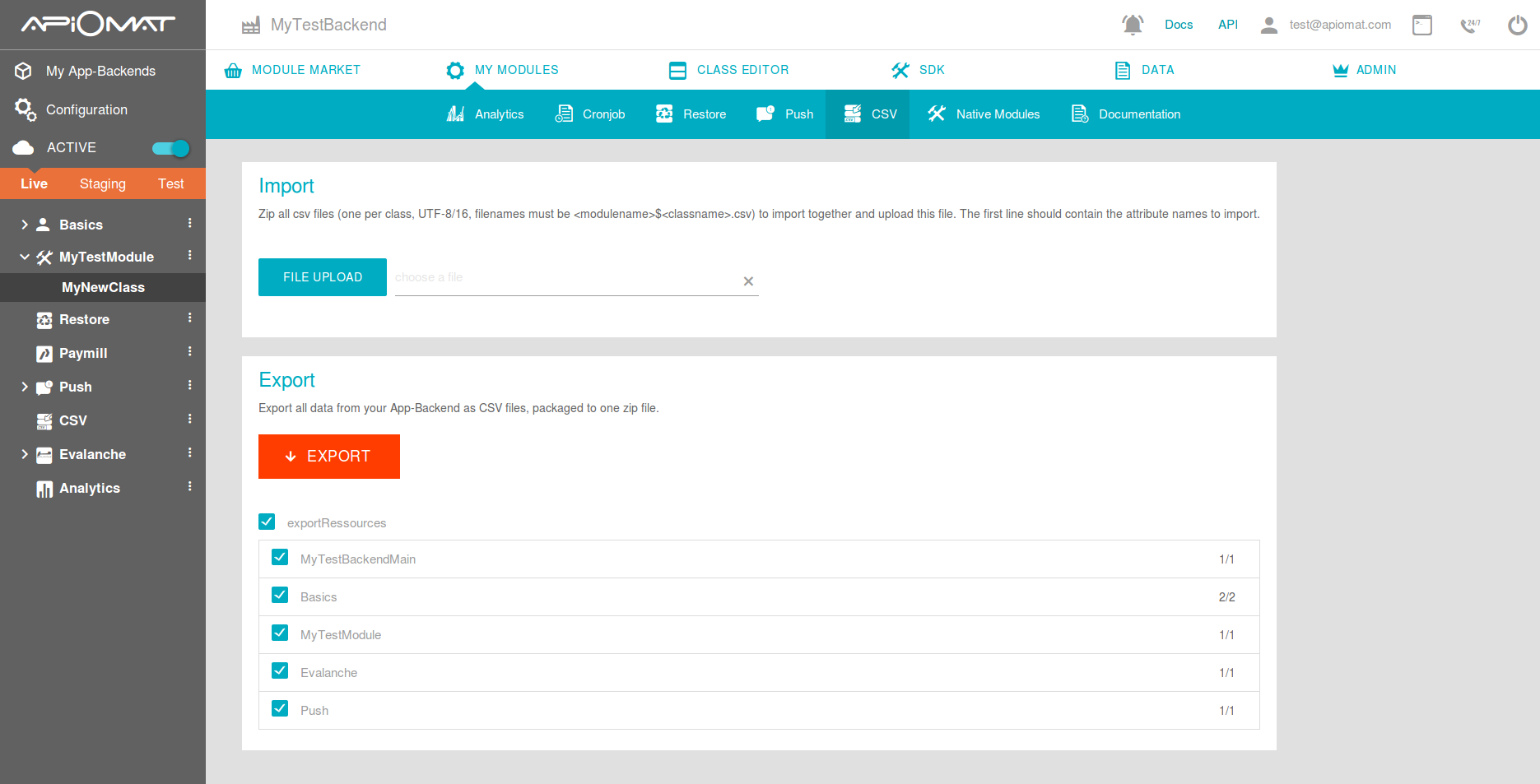The height and width of the screenshot is (784, 1540).
Task: Click the CSV icon in the submenu
Action: 853,114
